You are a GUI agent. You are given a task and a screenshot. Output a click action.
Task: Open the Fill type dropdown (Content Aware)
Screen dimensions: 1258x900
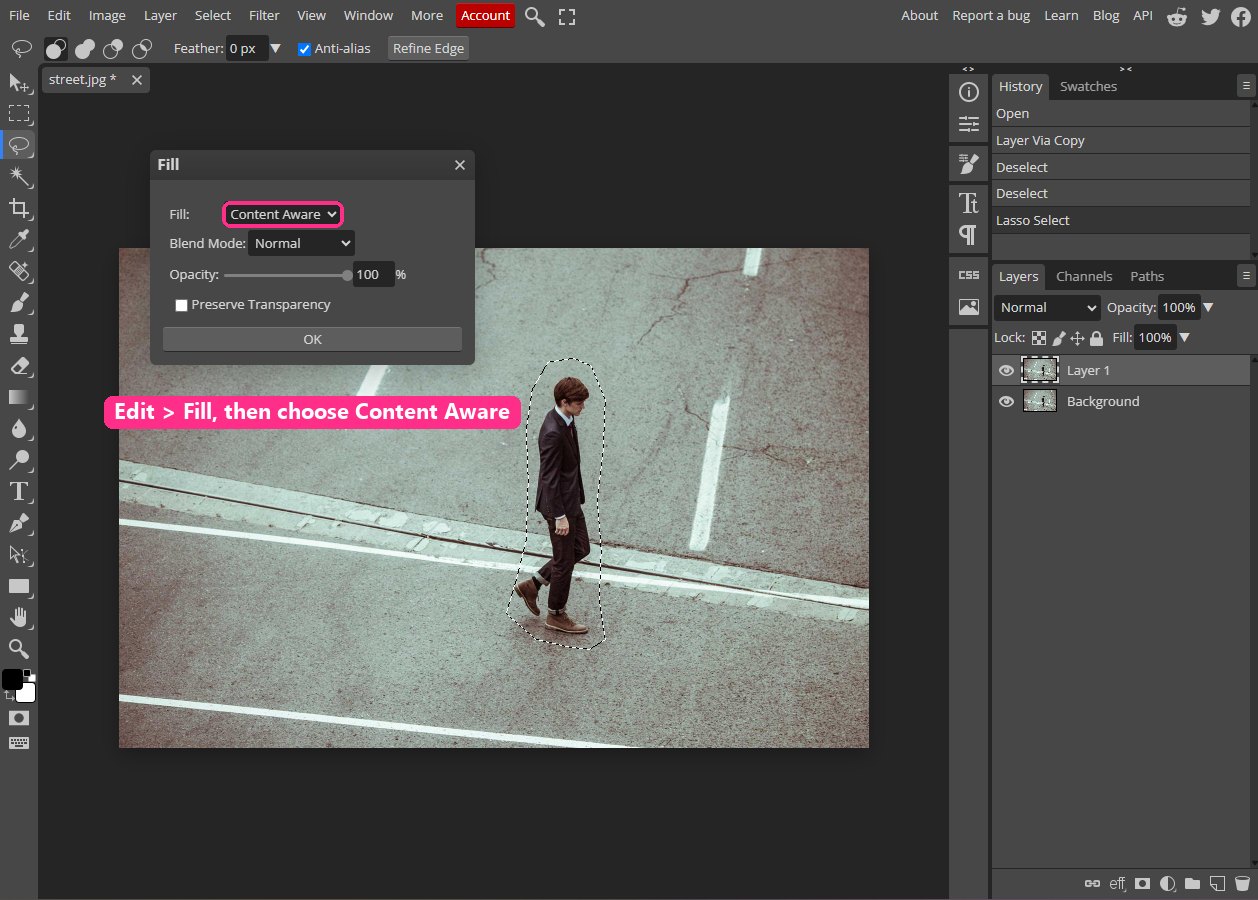pyautogui.click(x=284, y=214)
